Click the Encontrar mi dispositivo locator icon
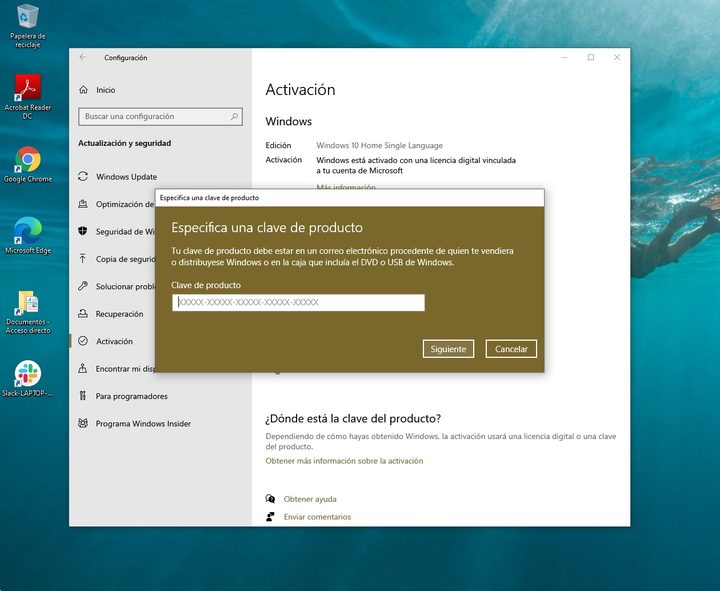Viewport: 720px width, 591px height. click(x=83, y=368)
